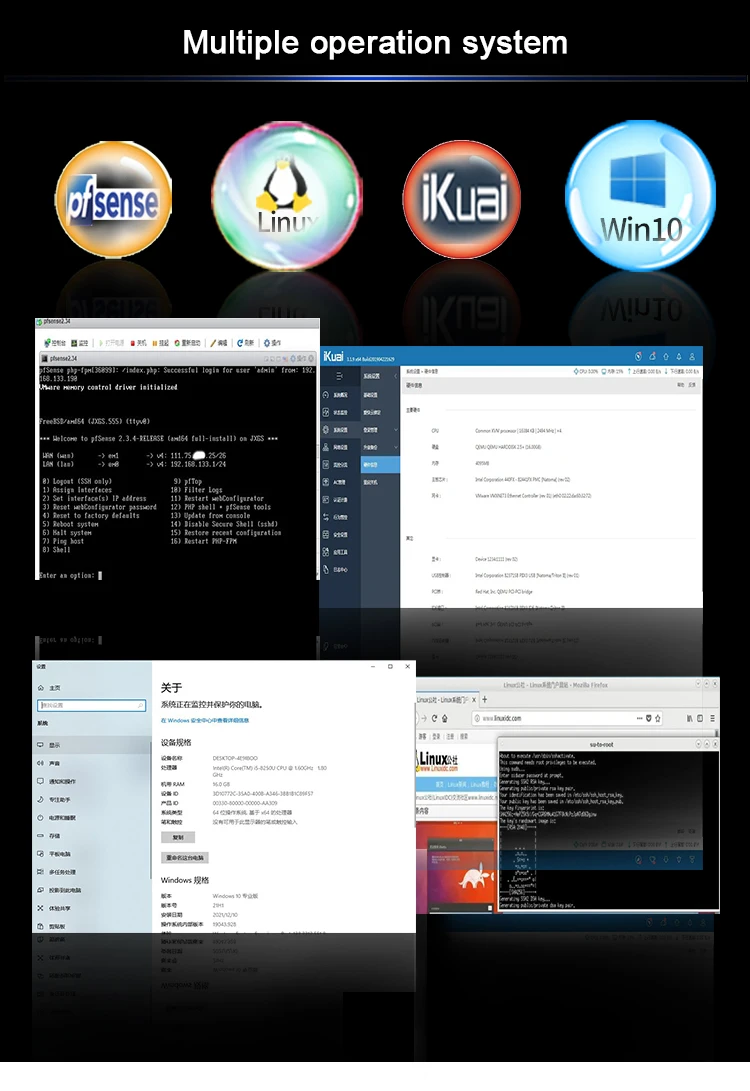This screenshot has height=1091, width=750.
Task: Restart the pfSense VM from the toolbar
Action: click(x=187, y=343)
